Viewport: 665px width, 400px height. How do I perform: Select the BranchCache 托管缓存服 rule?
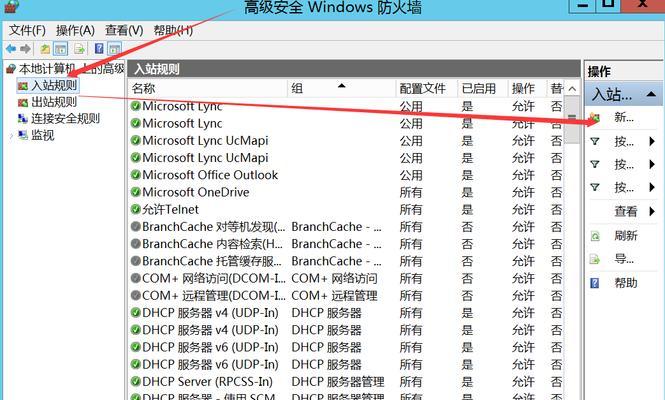212,261
